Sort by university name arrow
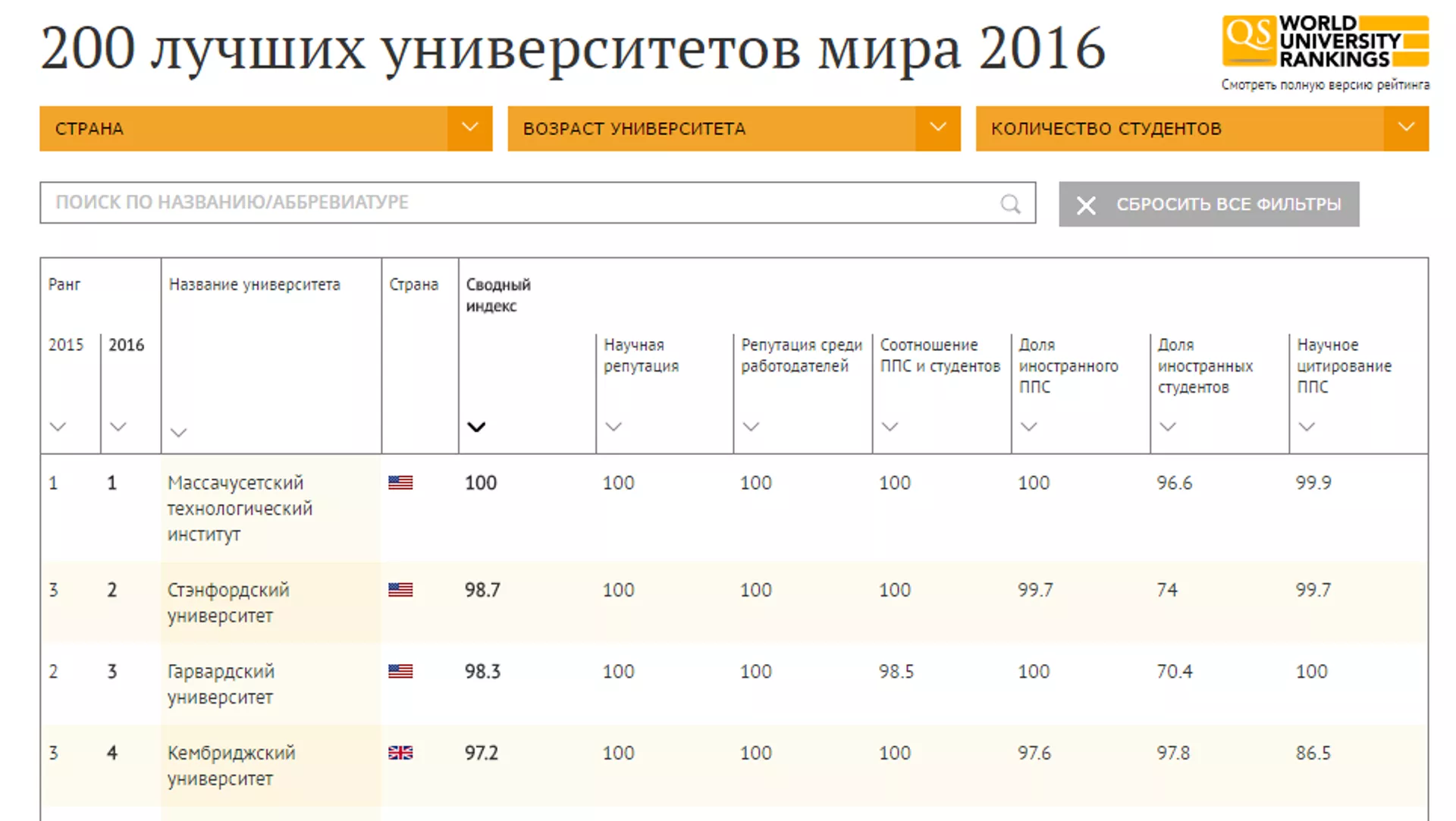Image resolution: width=1456 pixels, height=821 pixels. (178, 433)
